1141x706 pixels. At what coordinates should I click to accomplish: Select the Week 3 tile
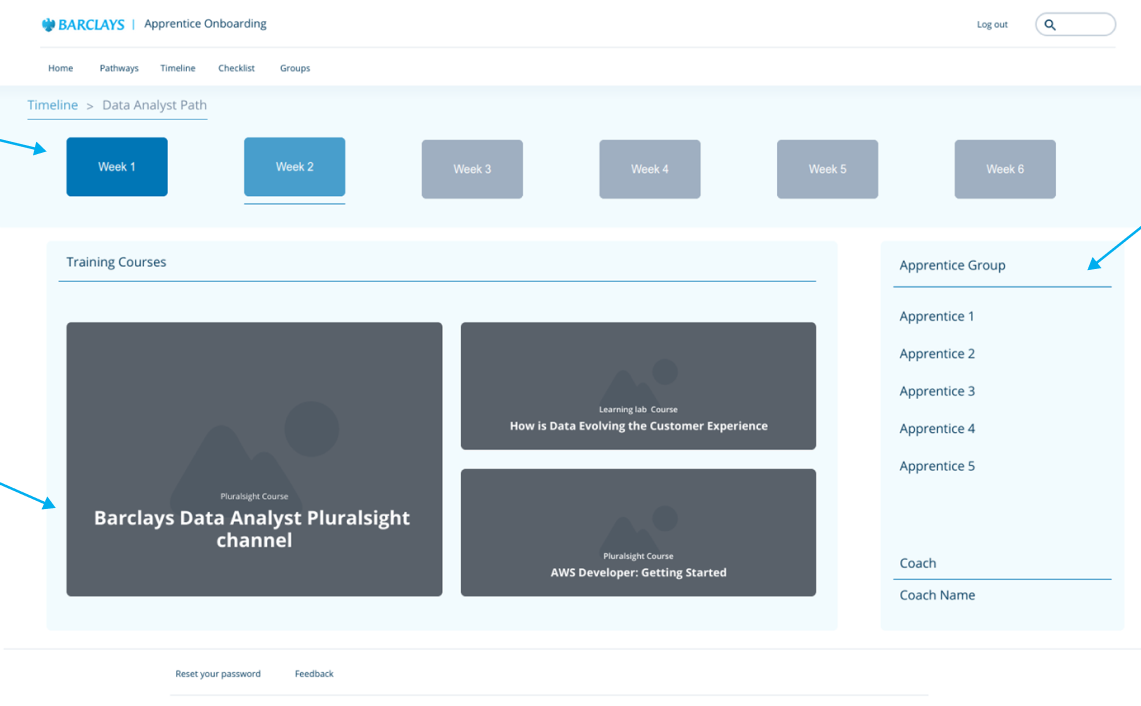(472, 169)
